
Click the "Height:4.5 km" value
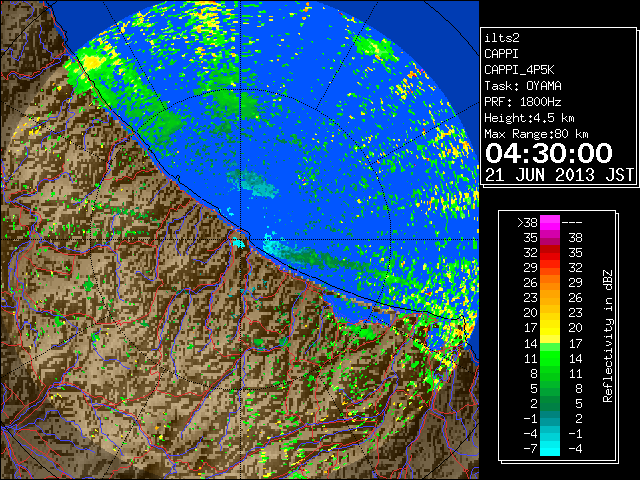[529, 118]
